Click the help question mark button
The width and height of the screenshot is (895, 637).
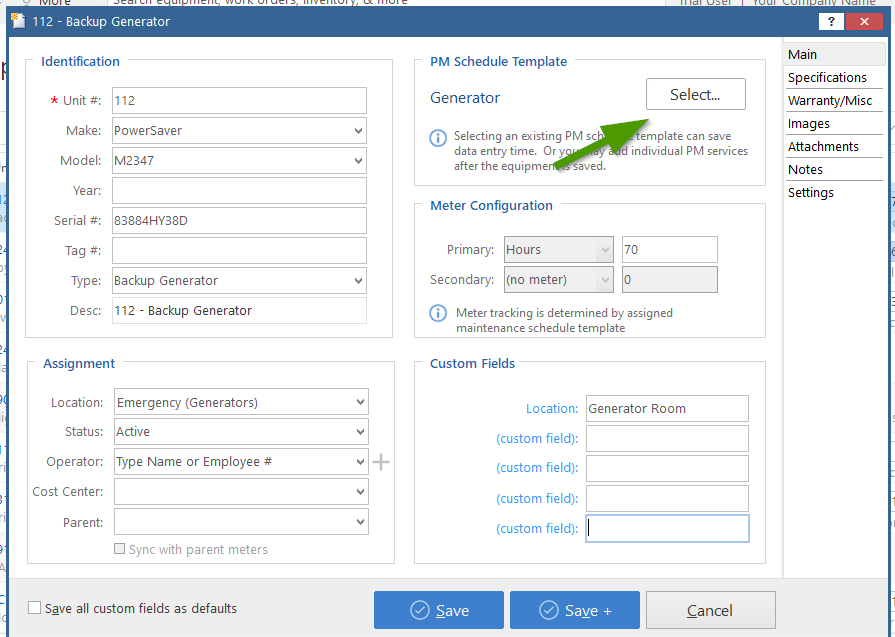coord(831,22)
